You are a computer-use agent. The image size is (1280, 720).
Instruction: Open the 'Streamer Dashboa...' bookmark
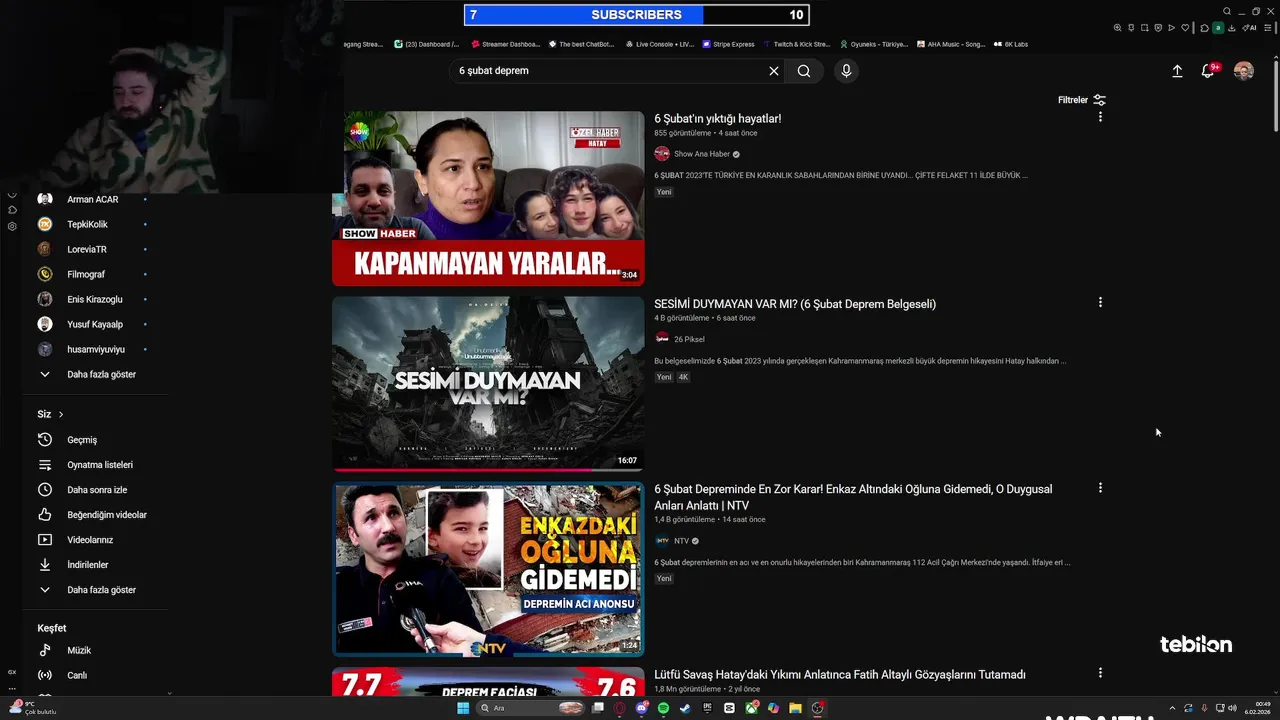pyautogui.click(x=505, y=44)
